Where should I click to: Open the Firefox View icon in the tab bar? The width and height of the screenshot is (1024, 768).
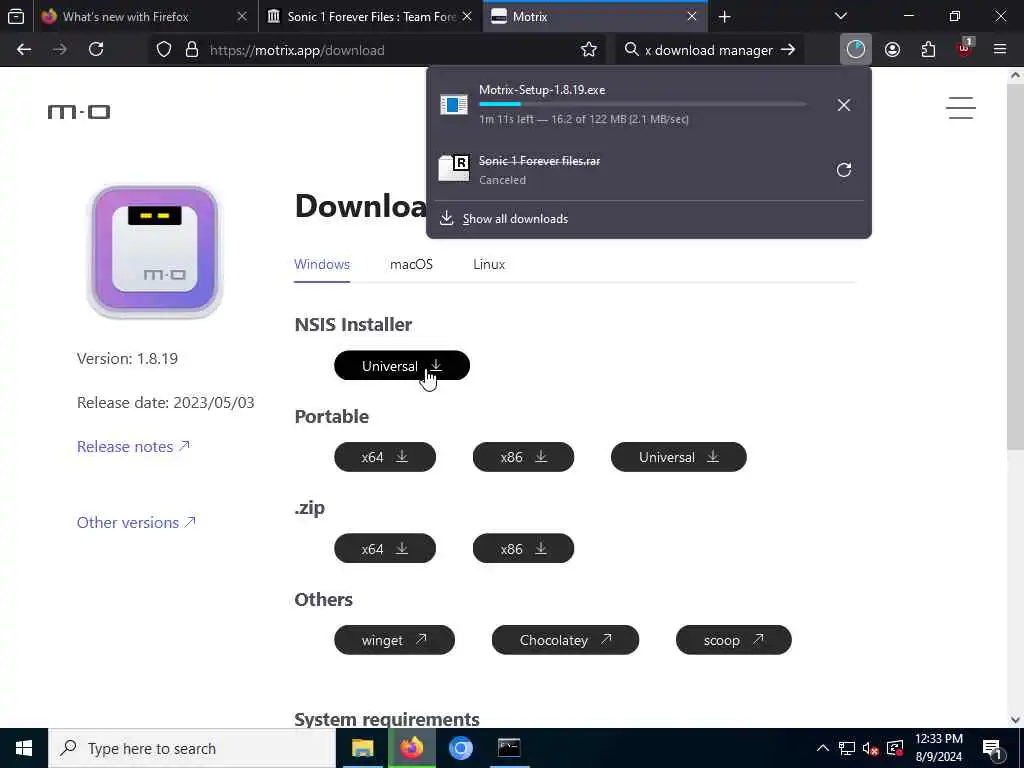(x=16, y=16)
